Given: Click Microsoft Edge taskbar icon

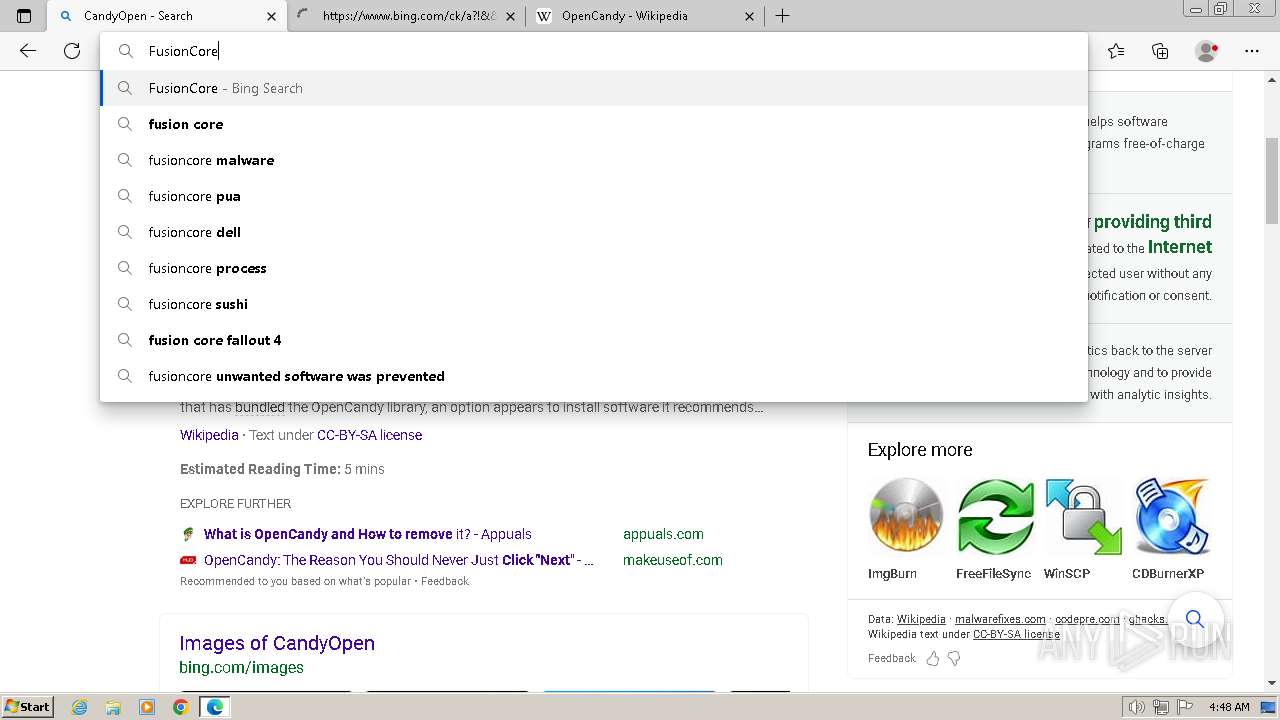Looking at the screenshot, I should coord(214,707).
